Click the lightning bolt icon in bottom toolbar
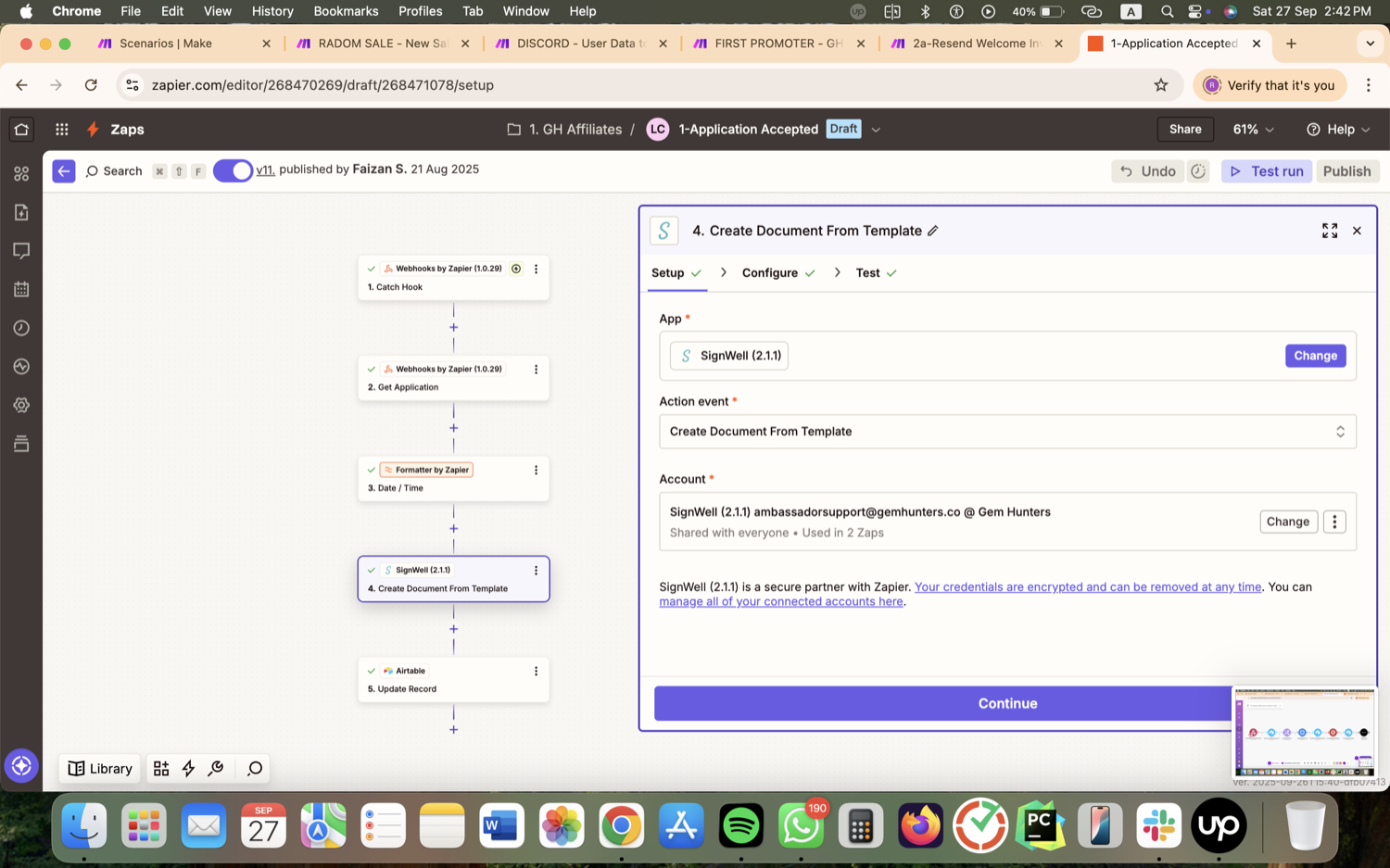1390x868 pixels. point(188,769)
